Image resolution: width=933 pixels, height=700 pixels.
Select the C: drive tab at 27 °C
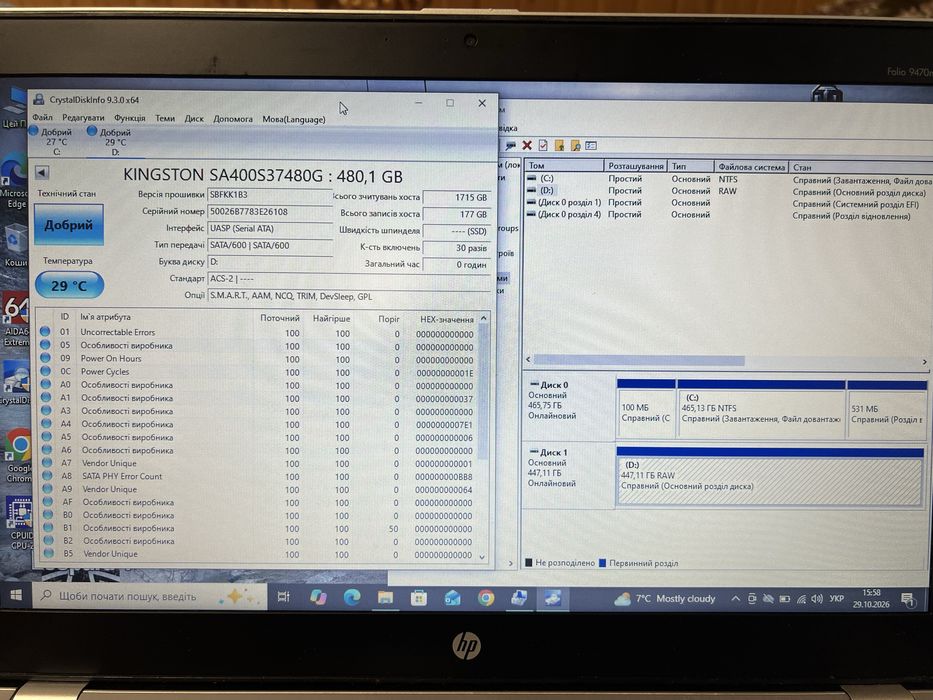click(x=52, y=142)
